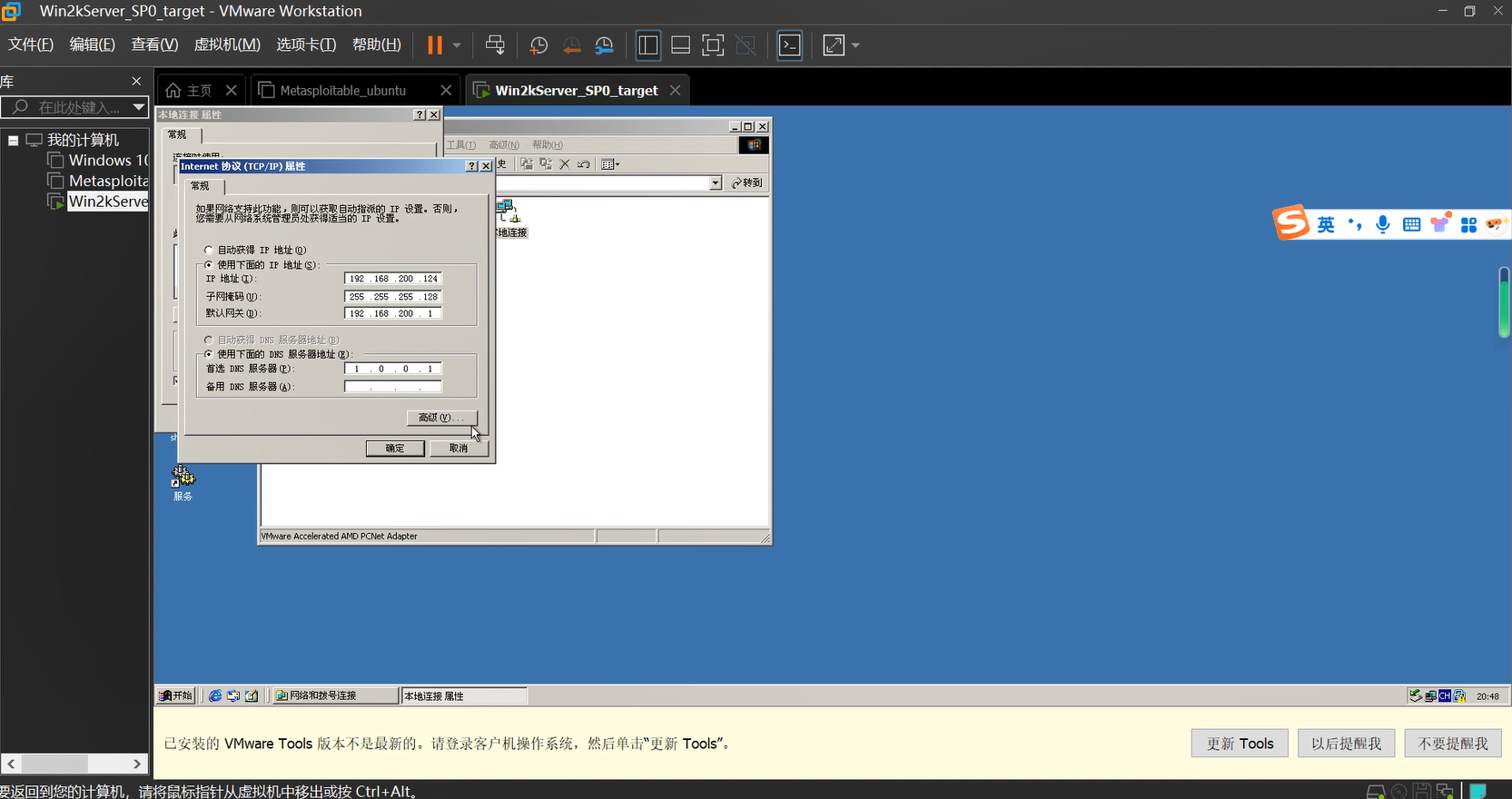Click the 高级(V)... button
This screenshot has width=1512, height=799.
point(441,418)
